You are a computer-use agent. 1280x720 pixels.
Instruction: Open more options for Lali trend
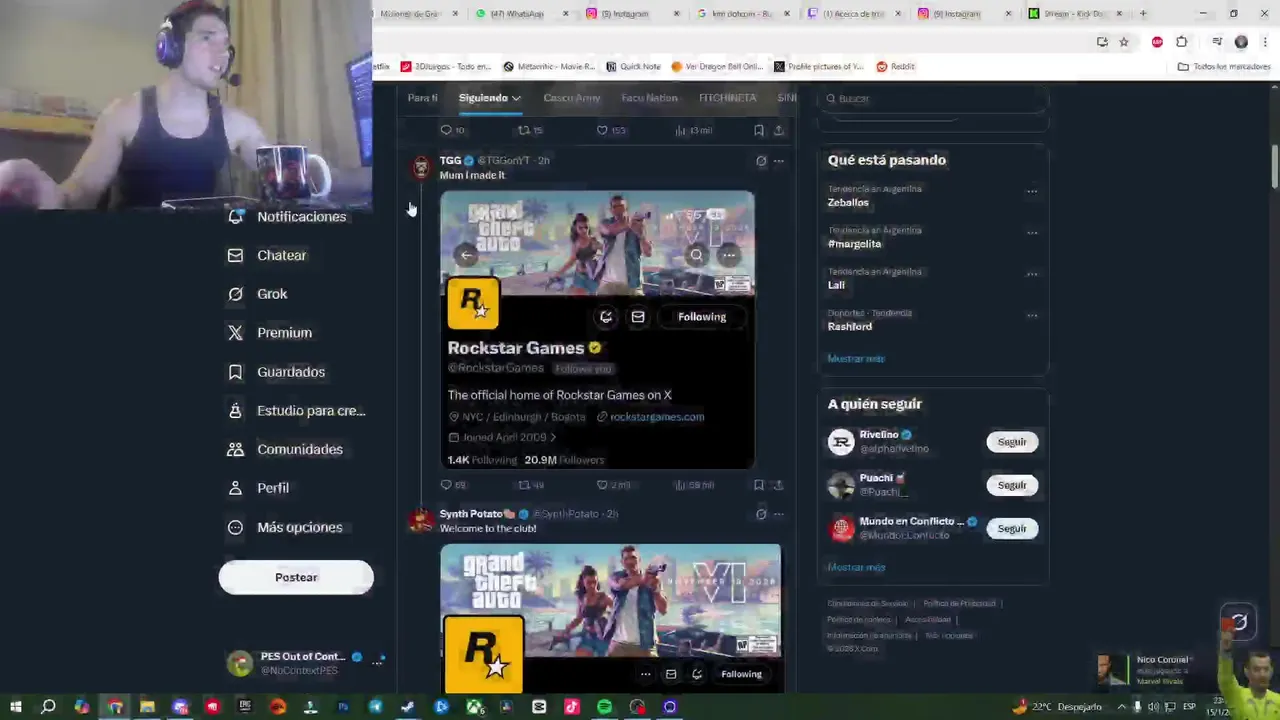(1032, 274)
